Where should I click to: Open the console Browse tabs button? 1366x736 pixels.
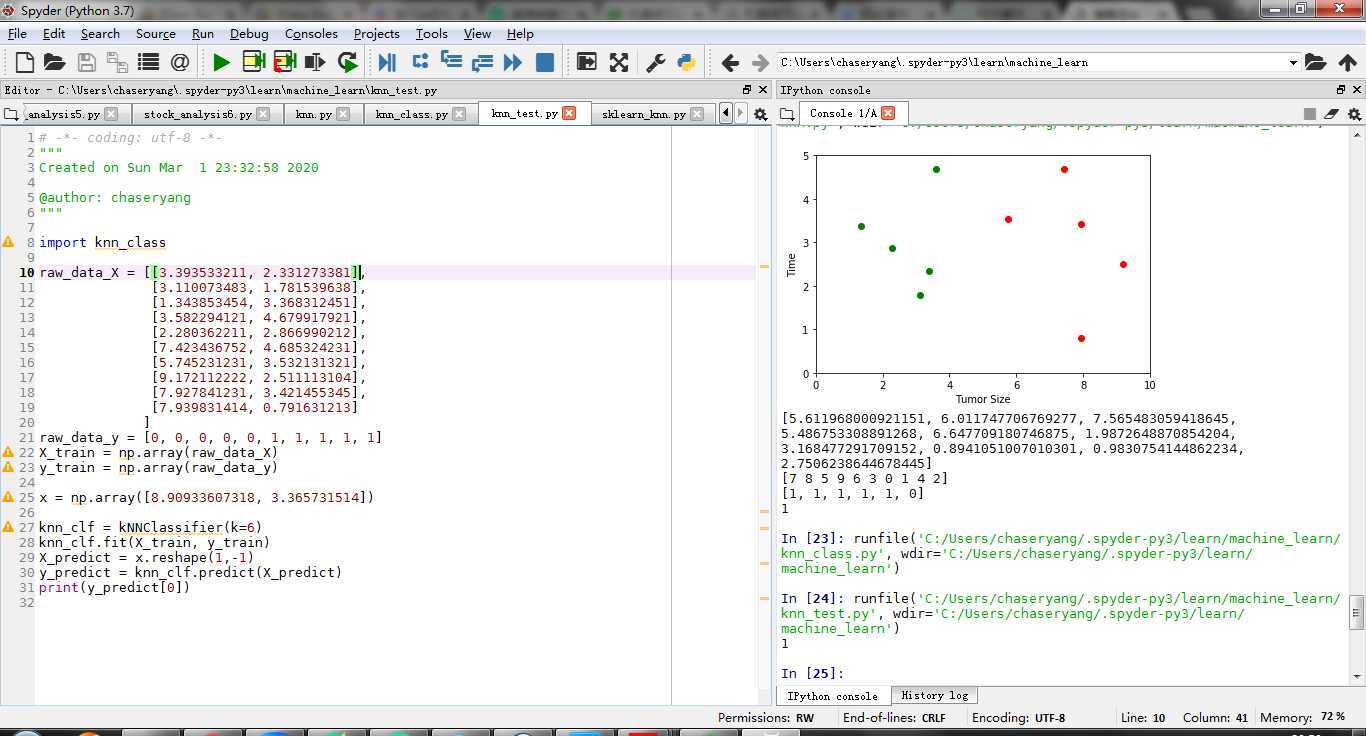click(x=788, y=113)
